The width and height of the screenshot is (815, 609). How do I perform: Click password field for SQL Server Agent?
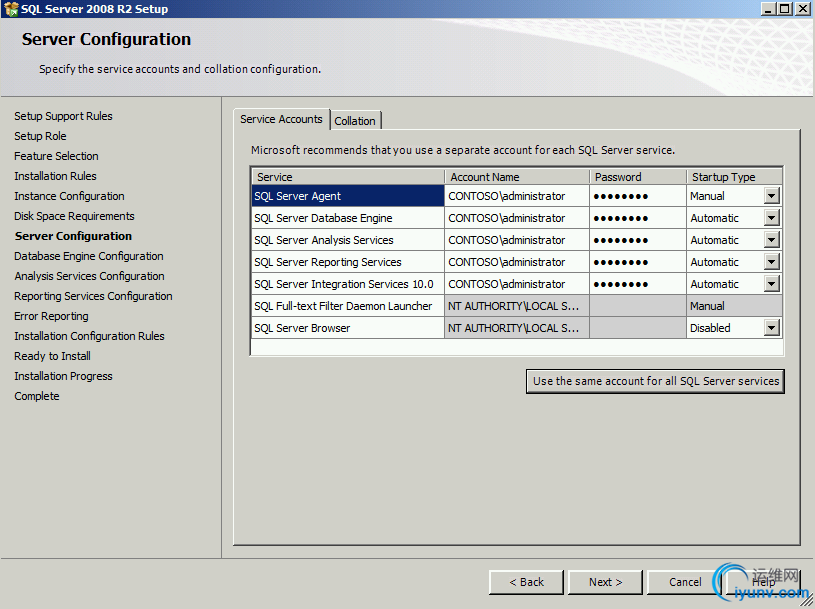pos(638,196)
